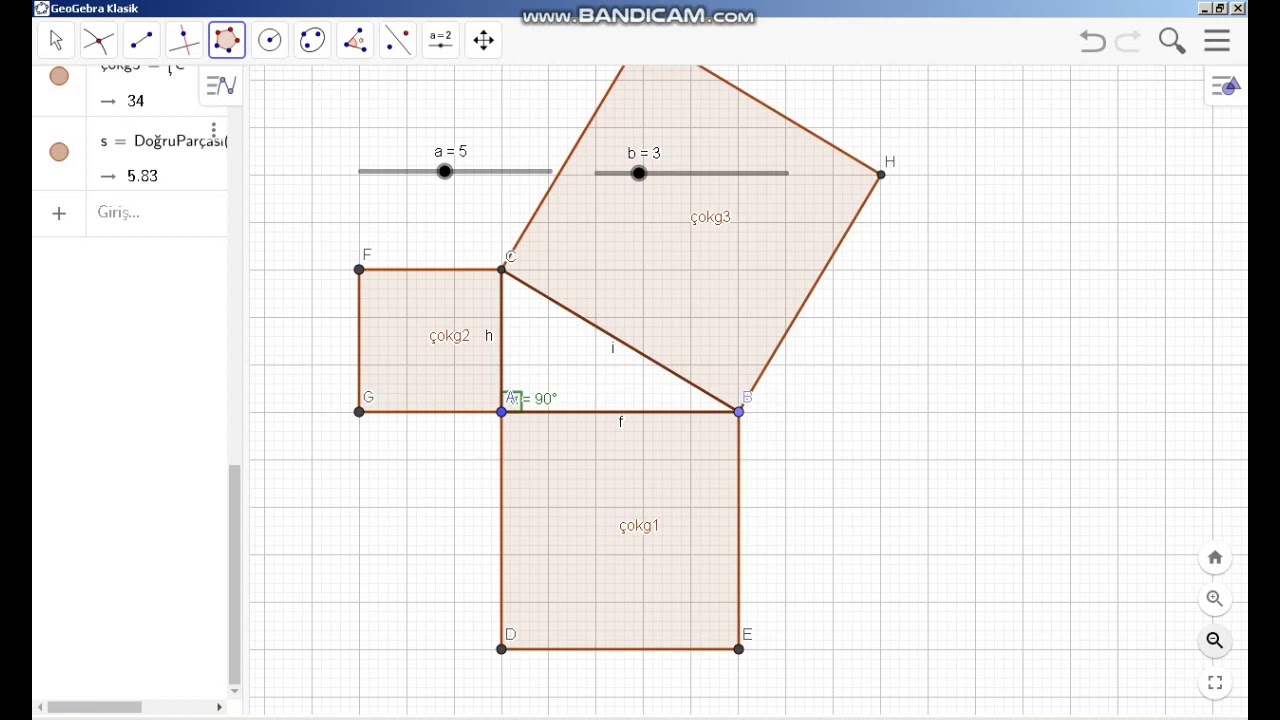The width and height of the screenshot is (1280, 720).
Task: Focus the Giriş input field
Action: pos(158,213)
